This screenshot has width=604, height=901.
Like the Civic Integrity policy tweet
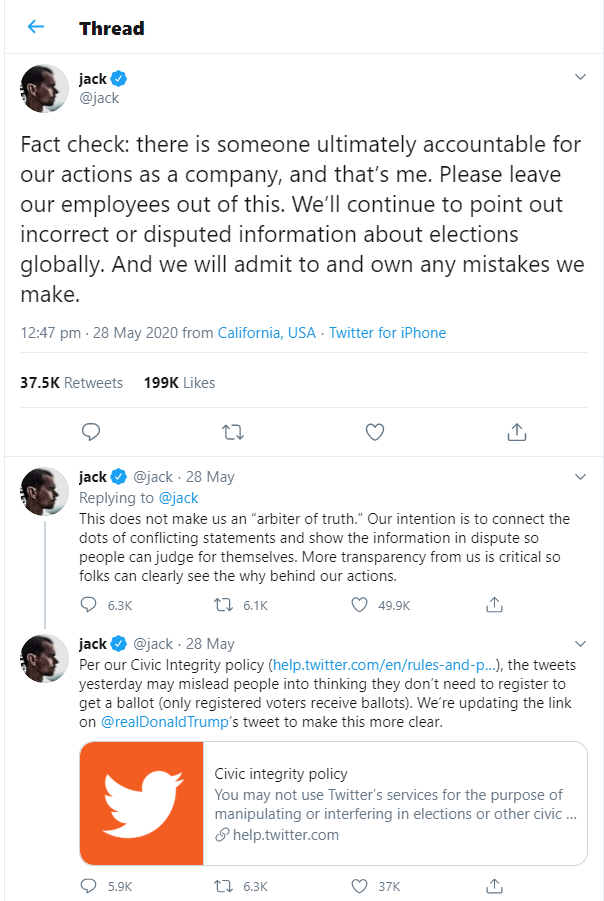361,886
